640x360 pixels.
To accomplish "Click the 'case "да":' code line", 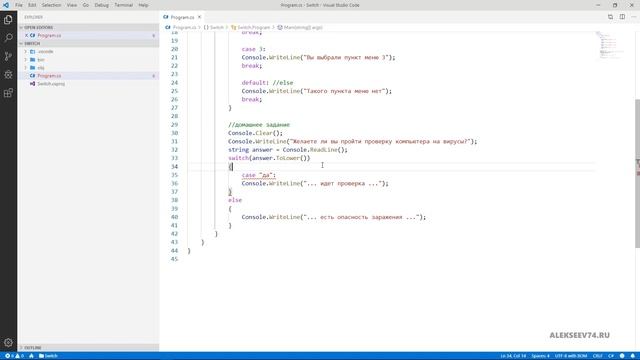I will click(258, 175).
